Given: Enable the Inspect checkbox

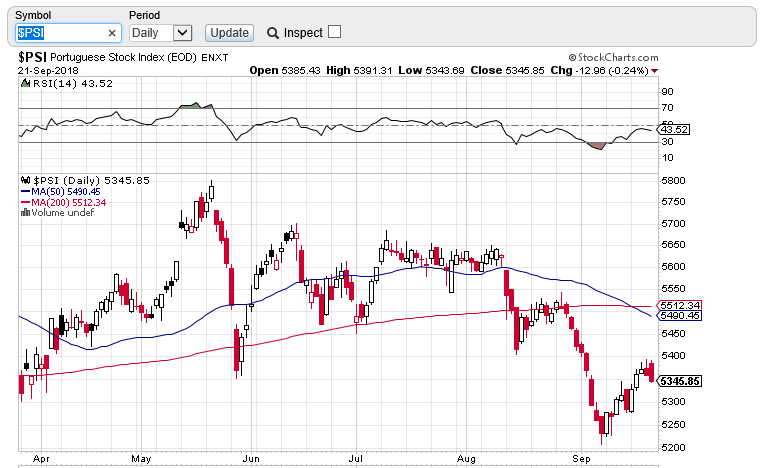Looking at the screenshot, I should click(334, 32).
